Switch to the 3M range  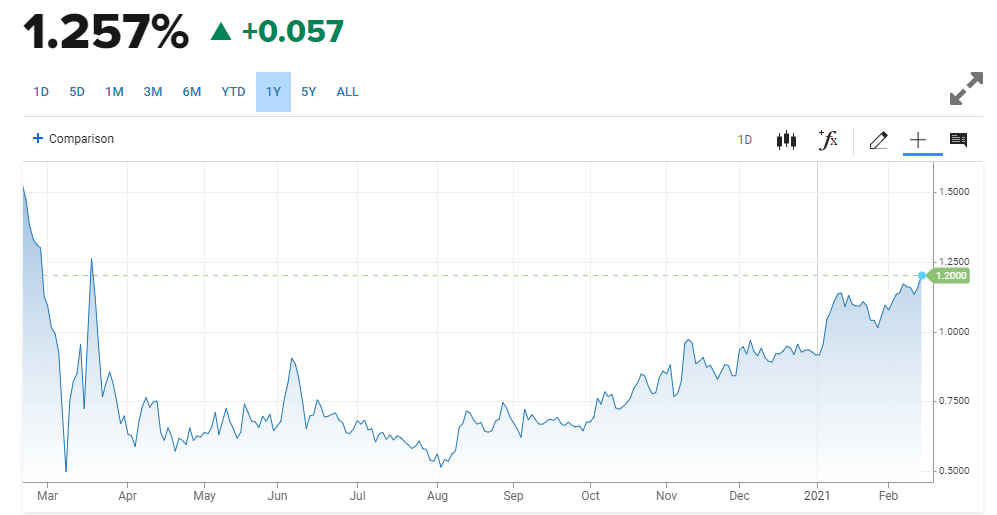(153, 92)
